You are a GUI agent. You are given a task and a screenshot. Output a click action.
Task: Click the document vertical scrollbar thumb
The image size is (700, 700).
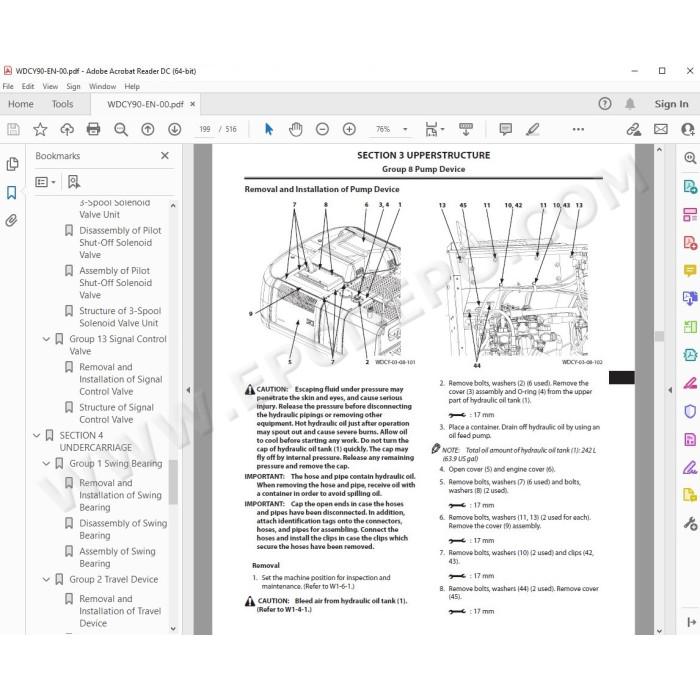659,336
